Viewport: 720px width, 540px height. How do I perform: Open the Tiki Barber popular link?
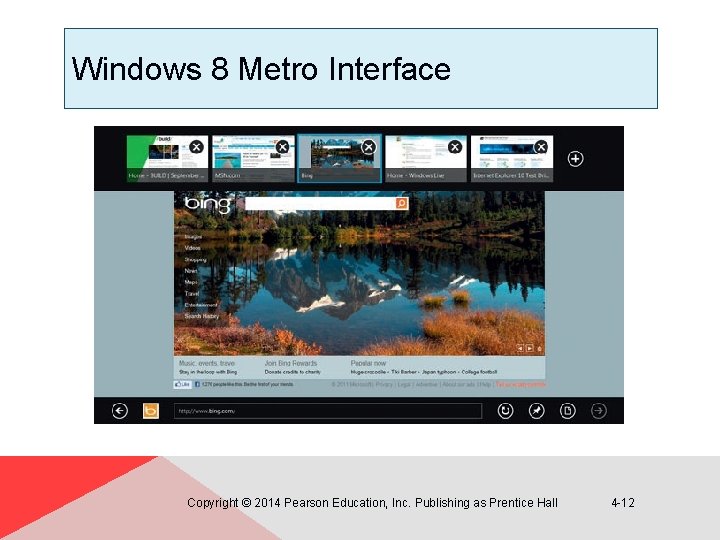pyautogui.click(x=404, y=372)
